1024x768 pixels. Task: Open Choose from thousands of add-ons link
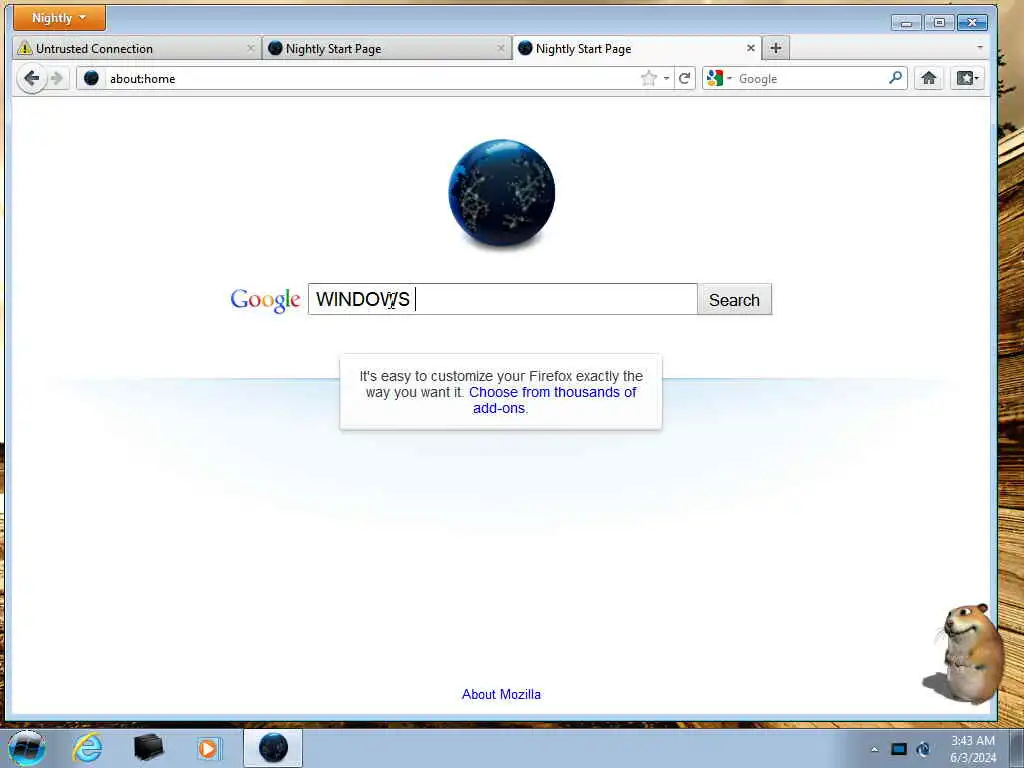point(552,400)
